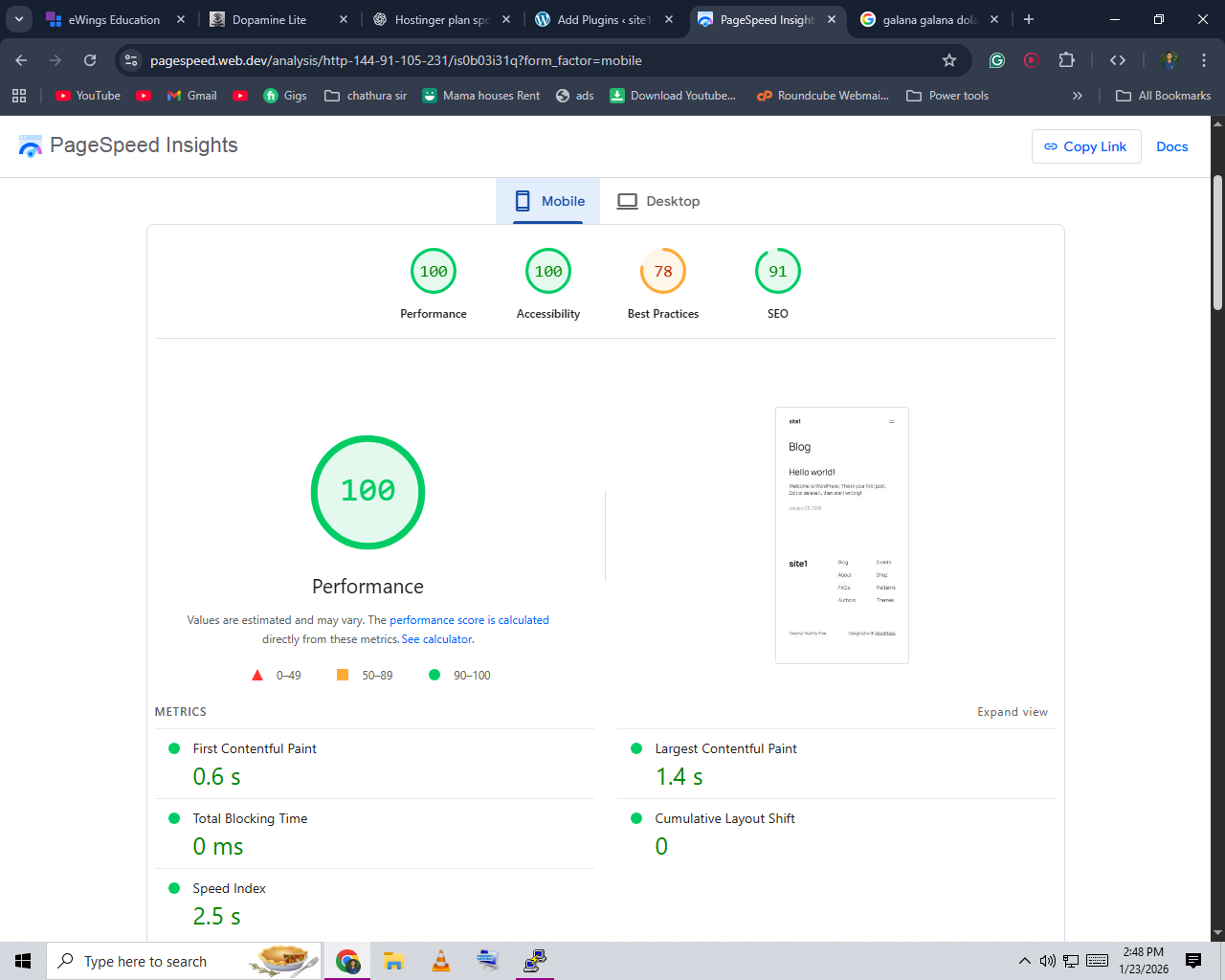Open Chrome's three-dot menu

click(1204, 60)
